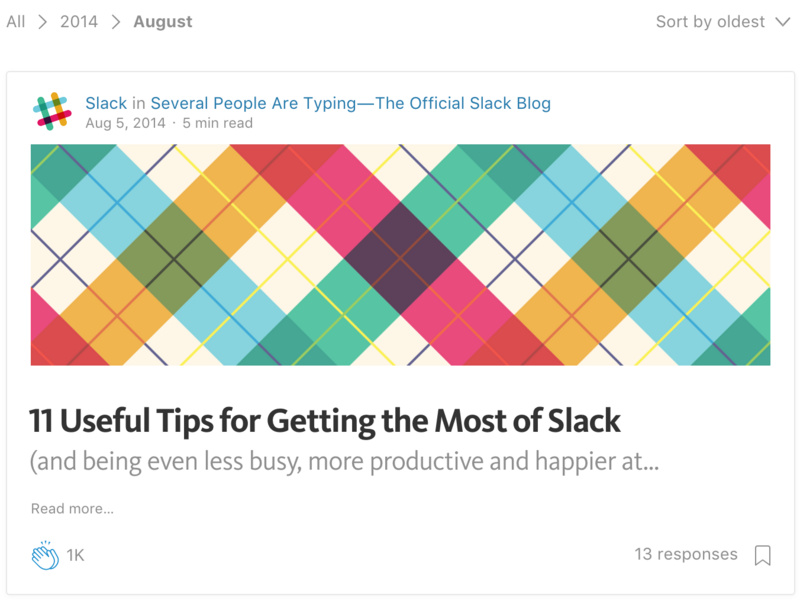The height and width of the screenshot is (601, 800).
Task: Click the Read more… link
Action: 72,509
